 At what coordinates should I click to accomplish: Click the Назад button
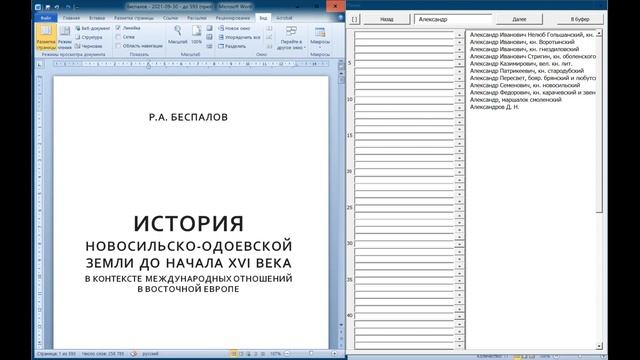[387, 19]
